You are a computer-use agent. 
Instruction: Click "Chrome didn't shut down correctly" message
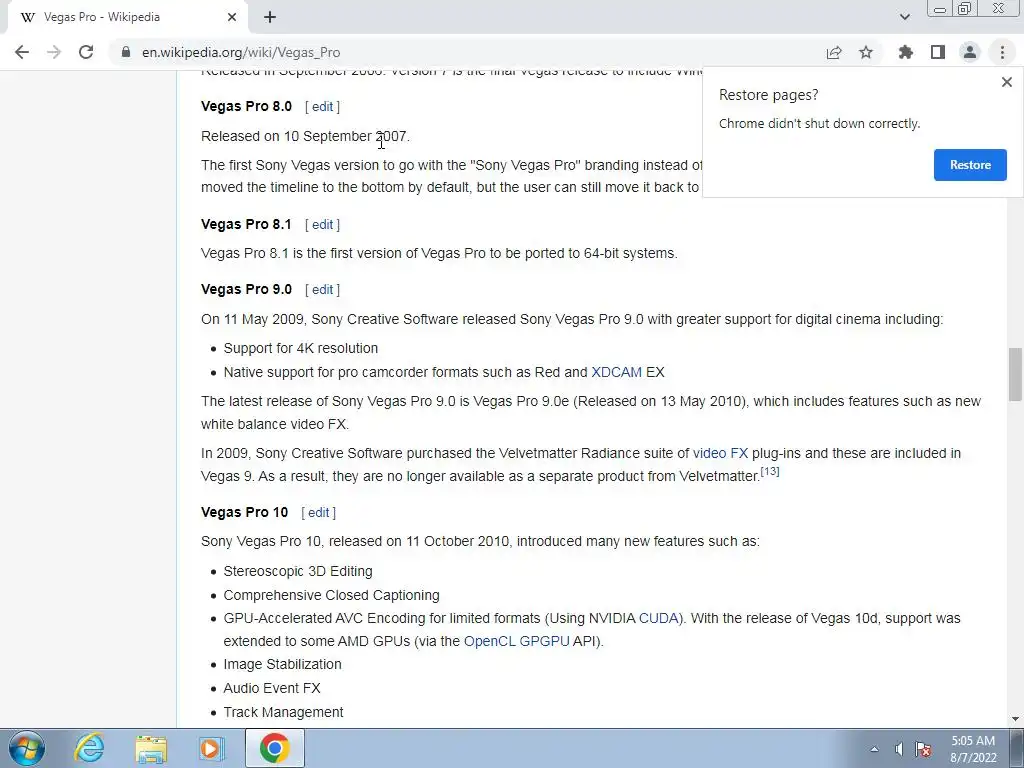tap(819, 124)
